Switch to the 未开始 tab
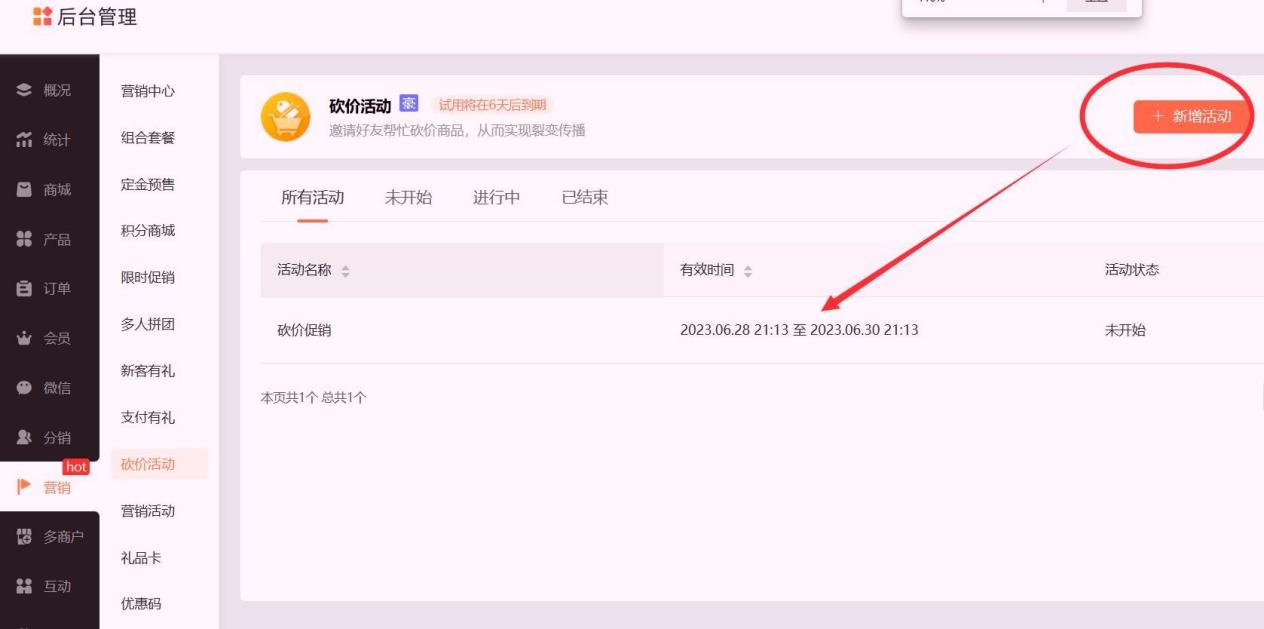The width and height of the screenshot is (1264, 629). click(x=408, y=197)
